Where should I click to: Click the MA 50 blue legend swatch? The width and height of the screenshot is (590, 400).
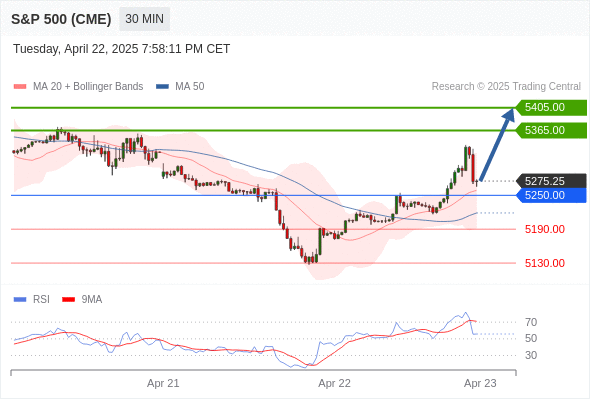[162, 87]
